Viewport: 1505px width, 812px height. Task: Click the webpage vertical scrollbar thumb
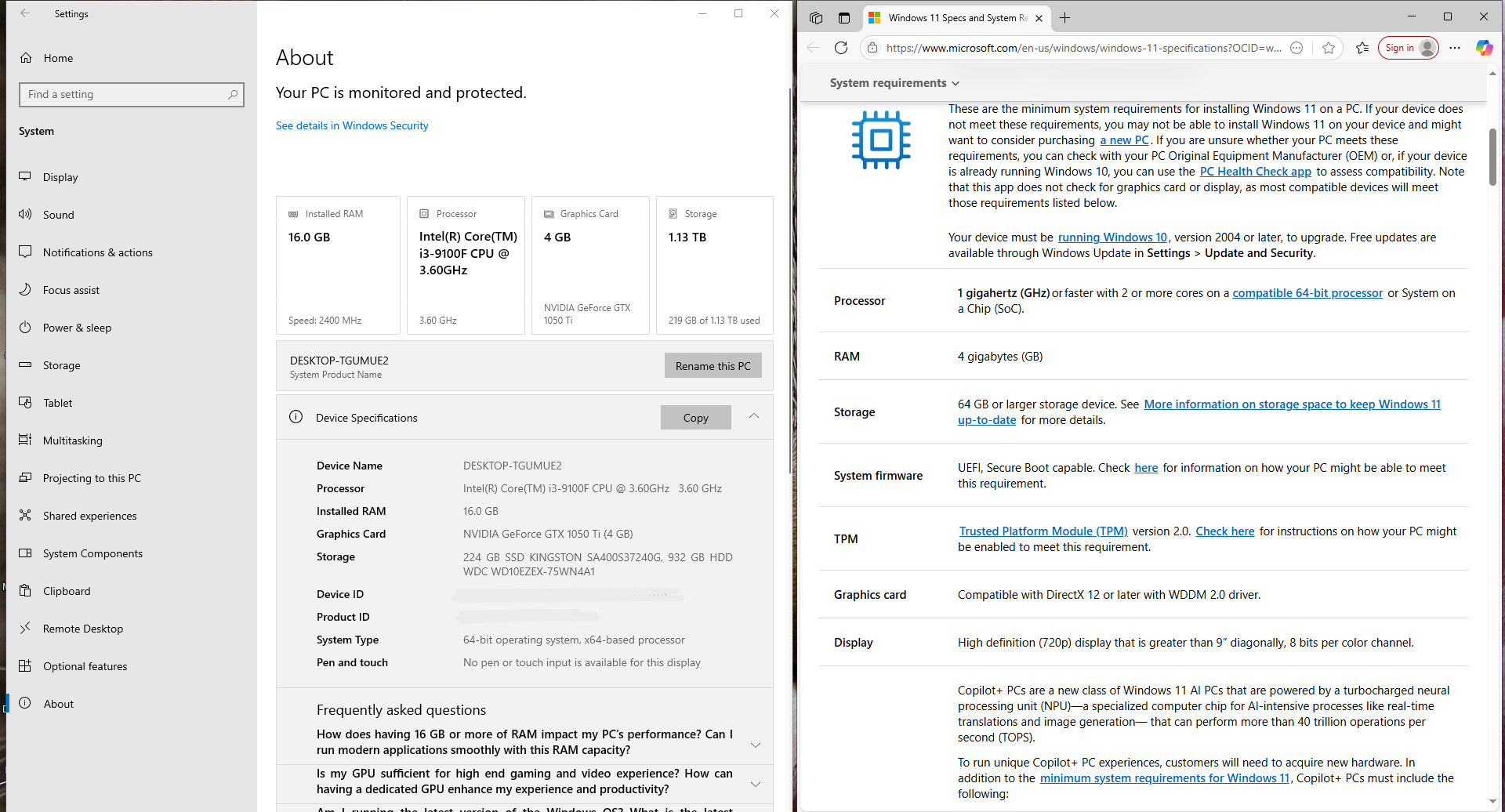point(1492,157)
